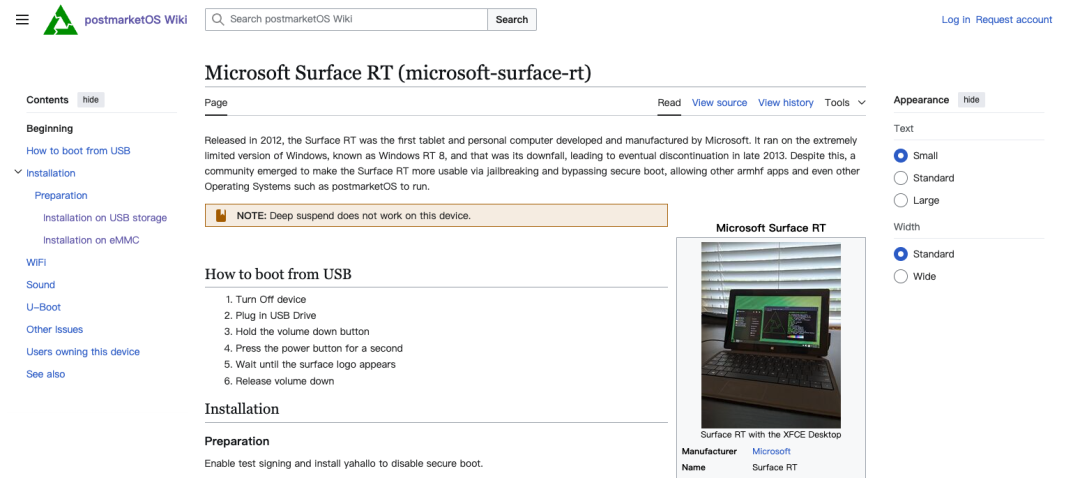Open the hamburger main menu
The width and height of the screenshot is (1080, 478).
coord(22,19)
